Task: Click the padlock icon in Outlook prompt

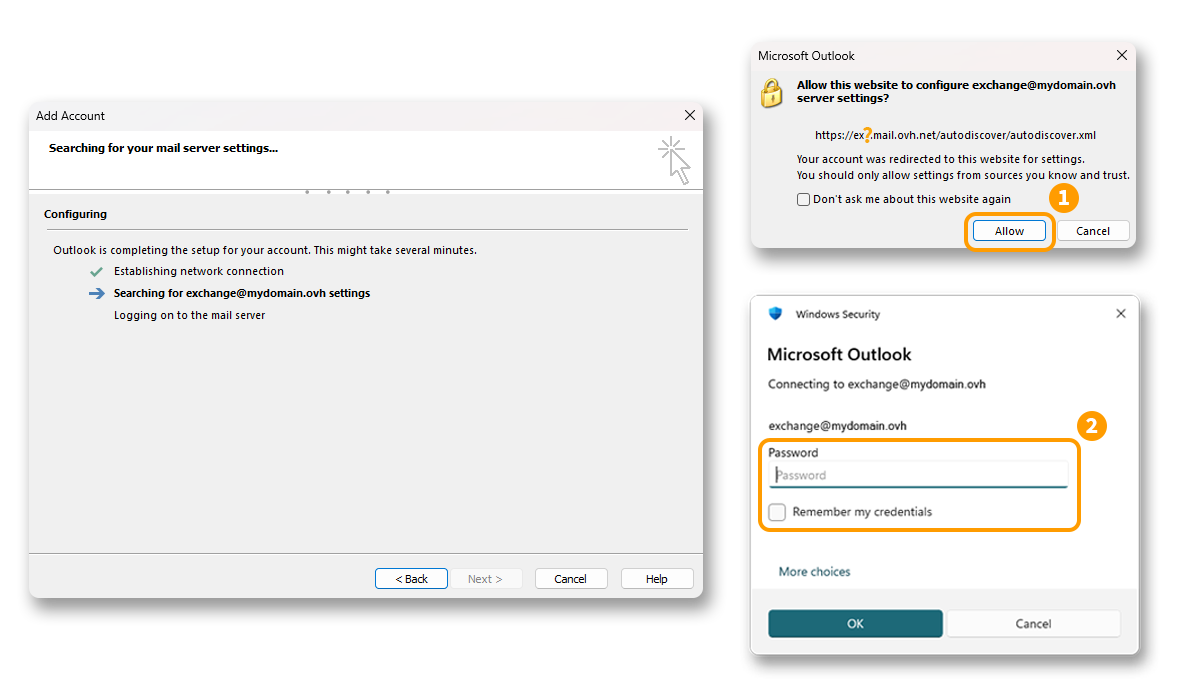Action: 771,92
